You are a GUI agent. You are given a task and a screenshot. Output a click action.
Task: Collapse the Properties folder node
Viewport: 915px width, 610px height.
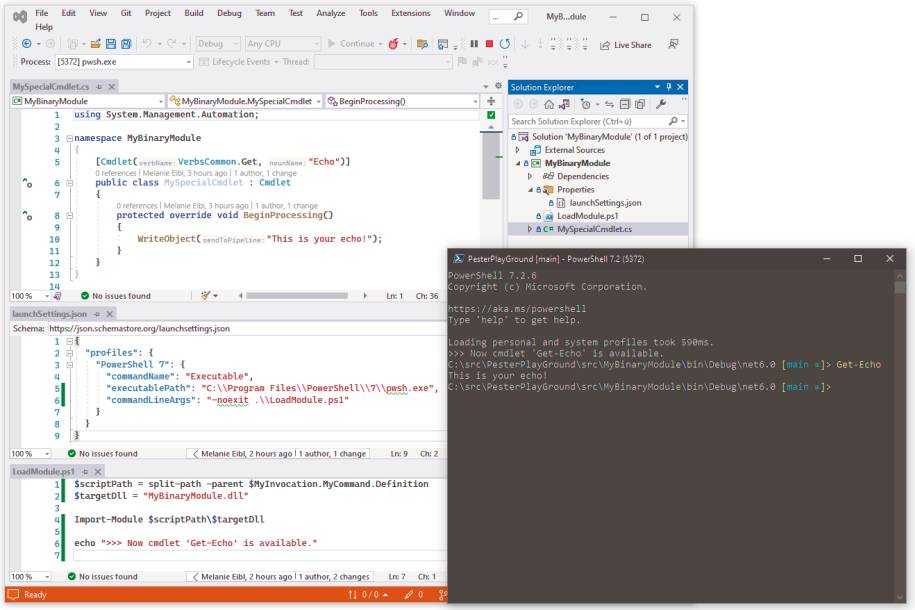(x=530, y=190)
